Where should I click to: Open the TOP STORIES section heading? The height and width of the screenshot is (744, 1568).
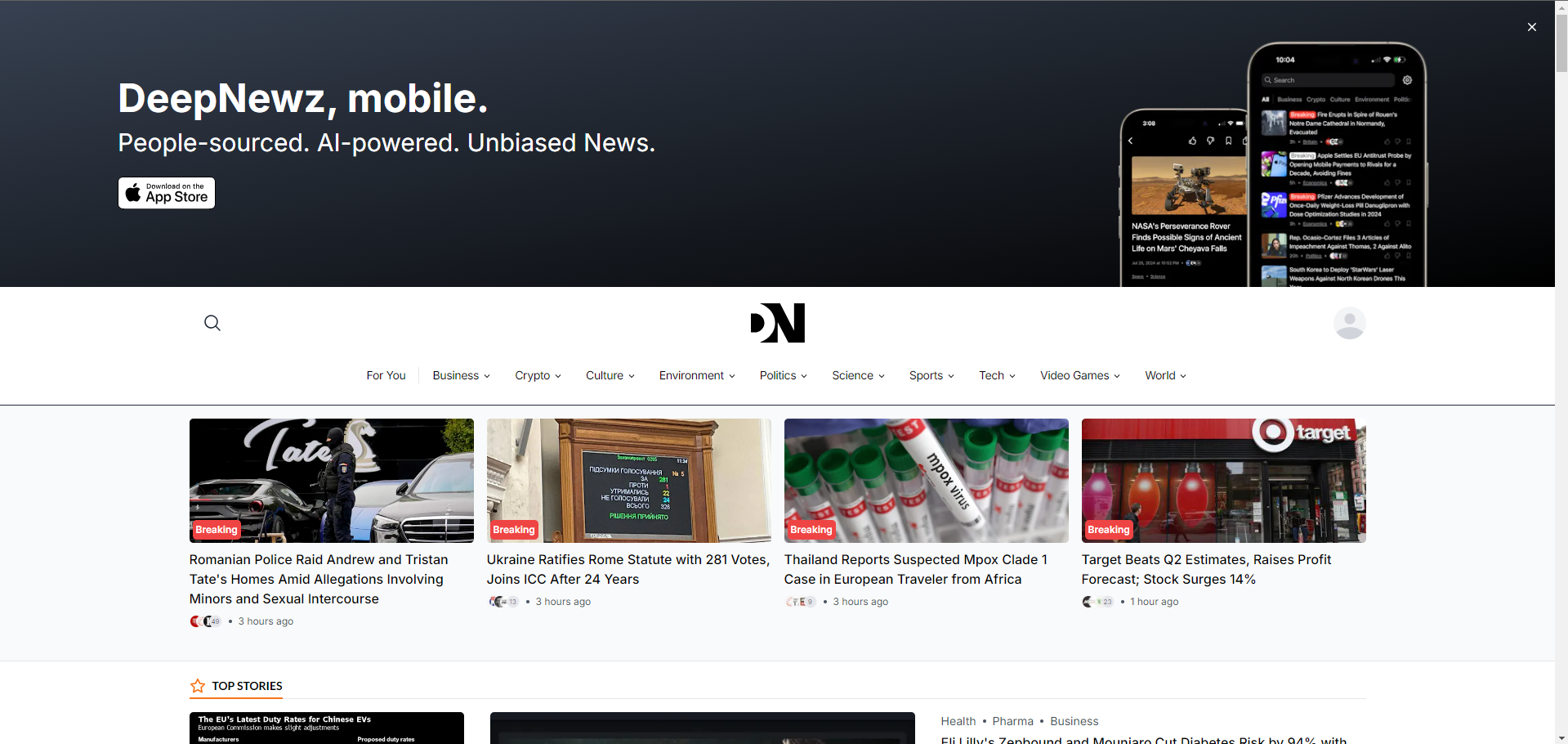point(247,686)
